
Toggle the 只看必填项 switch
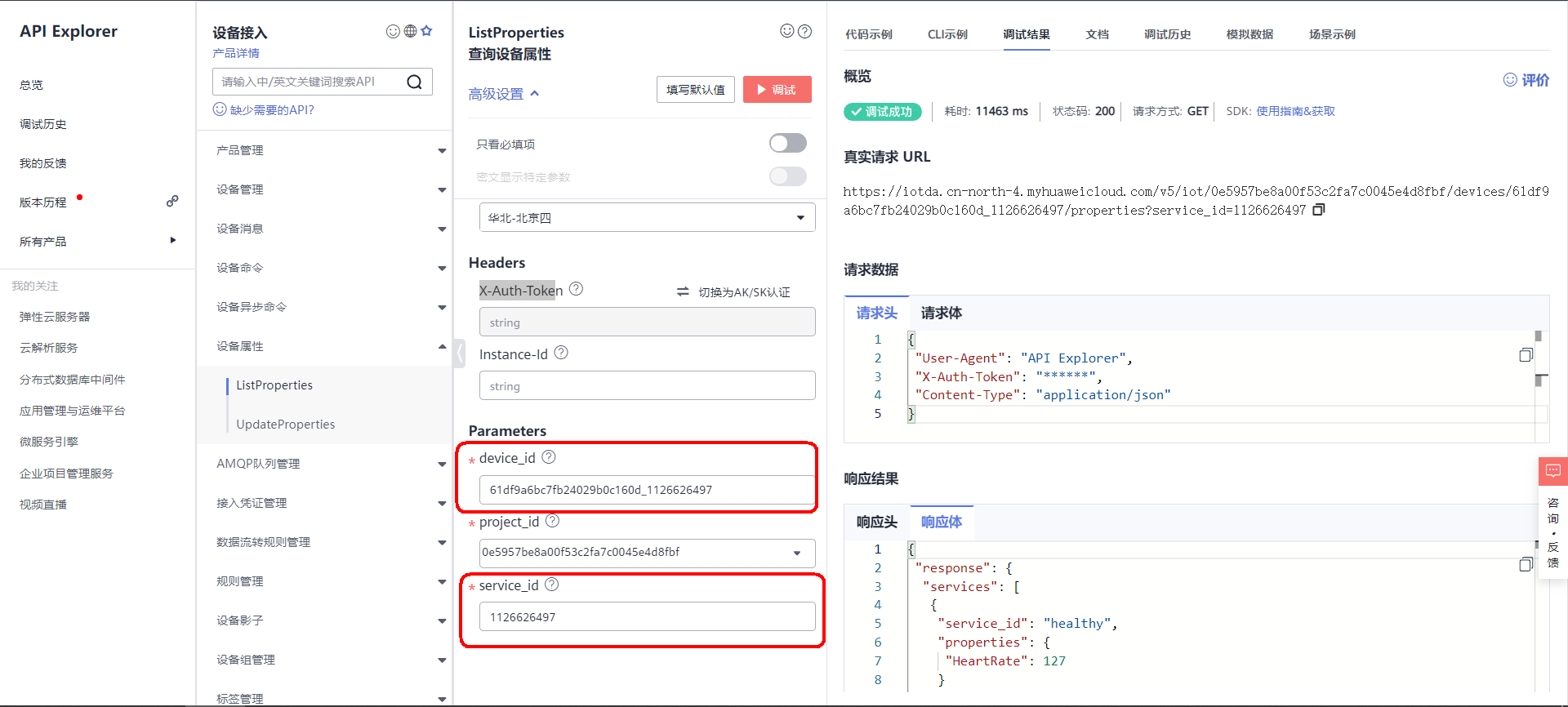tap(787, 144)
